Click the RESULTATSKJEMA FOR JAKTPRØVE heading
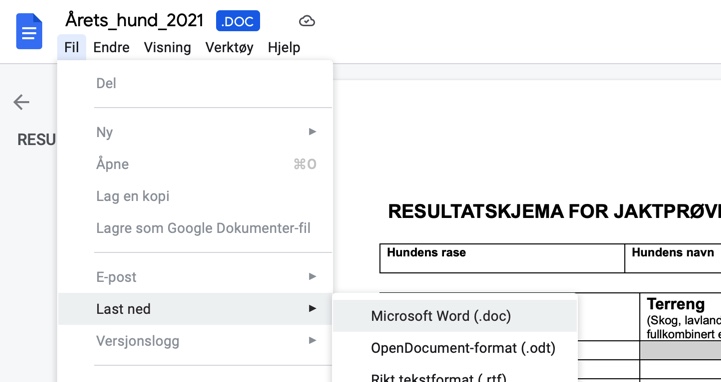 coord(554,211)
